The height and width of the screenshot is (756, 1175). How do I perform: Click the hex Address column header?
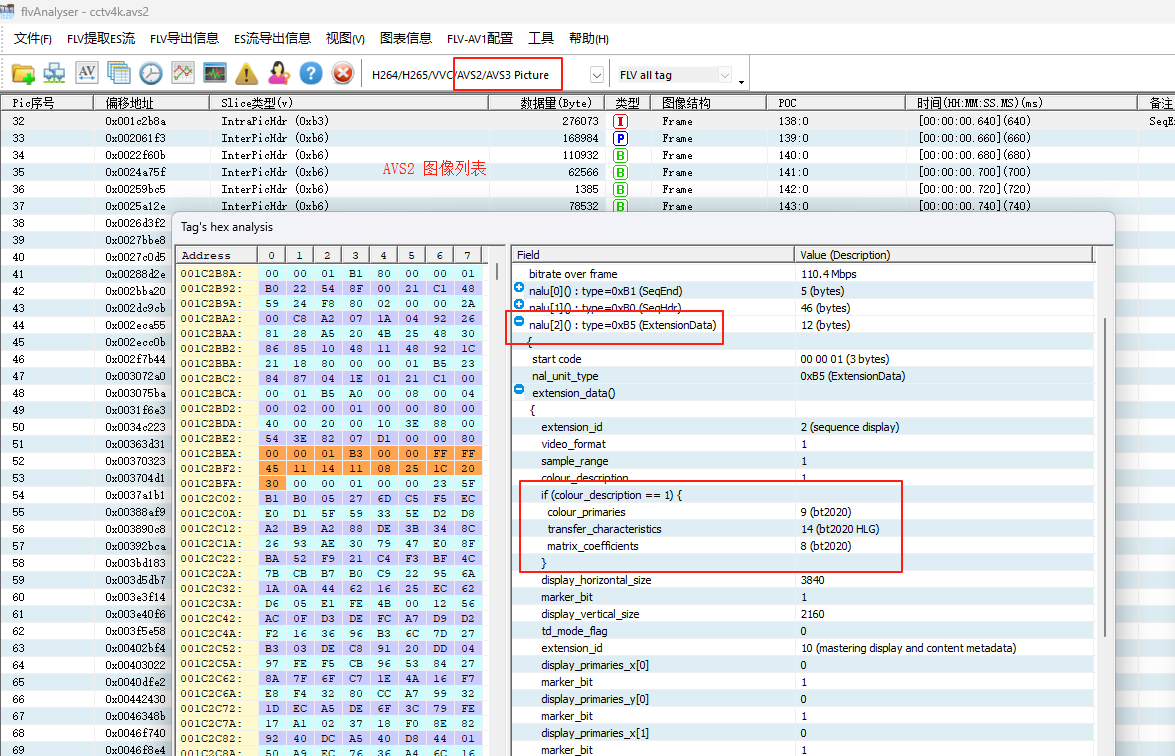217,255
